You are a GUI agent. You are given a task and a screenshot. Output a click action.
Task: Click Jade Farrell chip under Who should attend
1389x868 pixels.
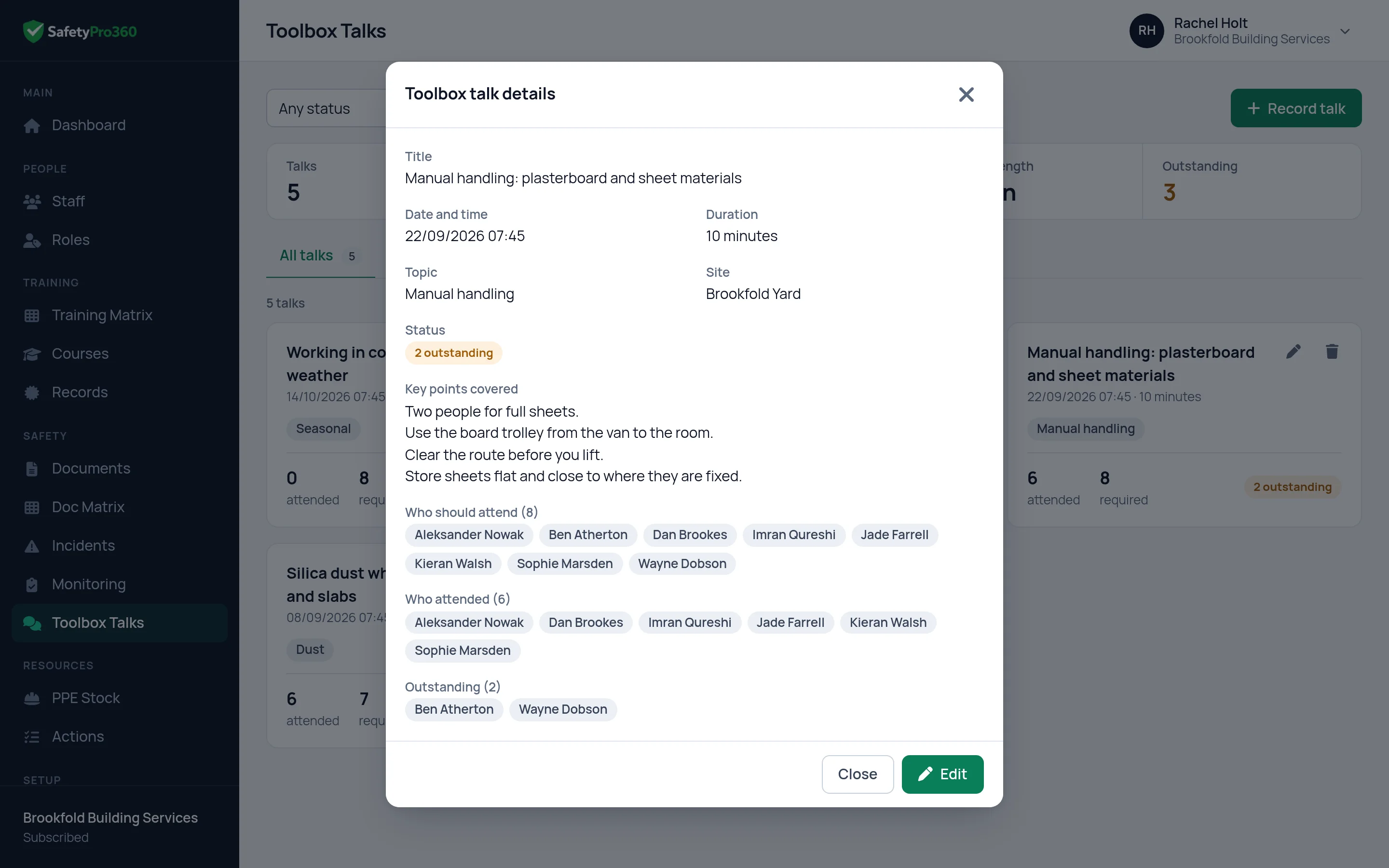point(894,534)
